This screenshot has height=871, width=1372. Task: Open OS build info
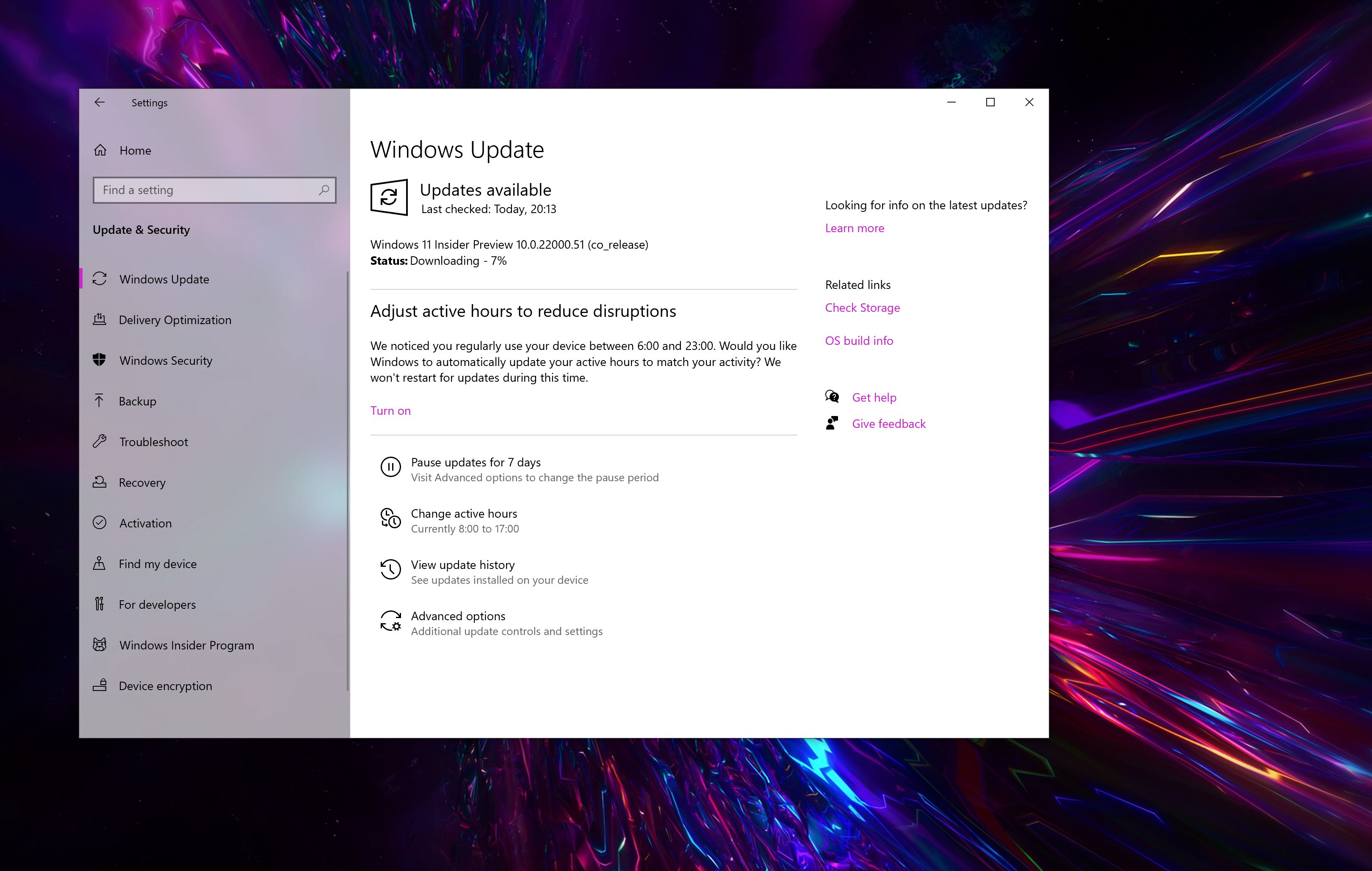tap(859, 340)
